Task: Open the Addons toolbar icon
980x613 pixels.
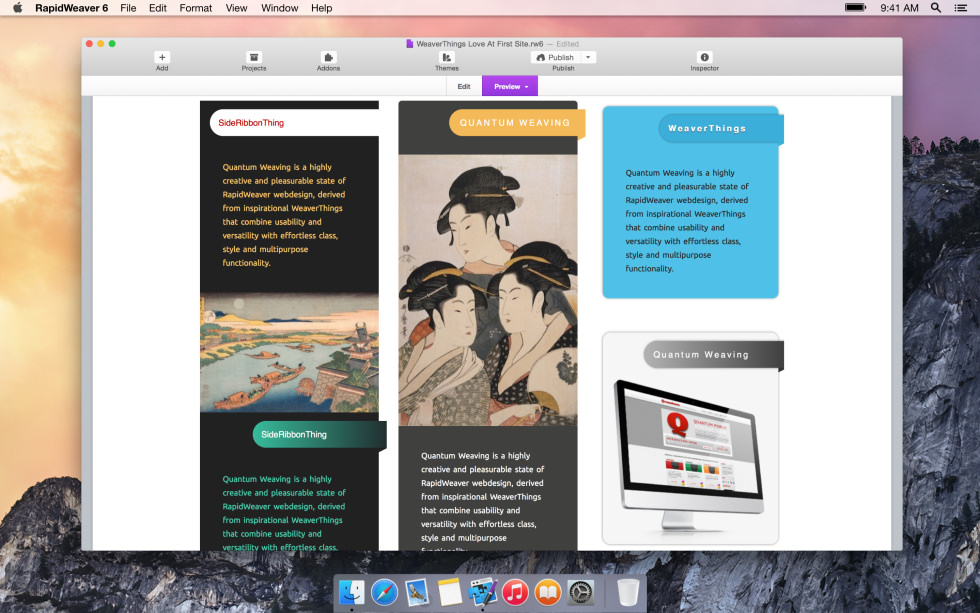Action: point(328,57)
